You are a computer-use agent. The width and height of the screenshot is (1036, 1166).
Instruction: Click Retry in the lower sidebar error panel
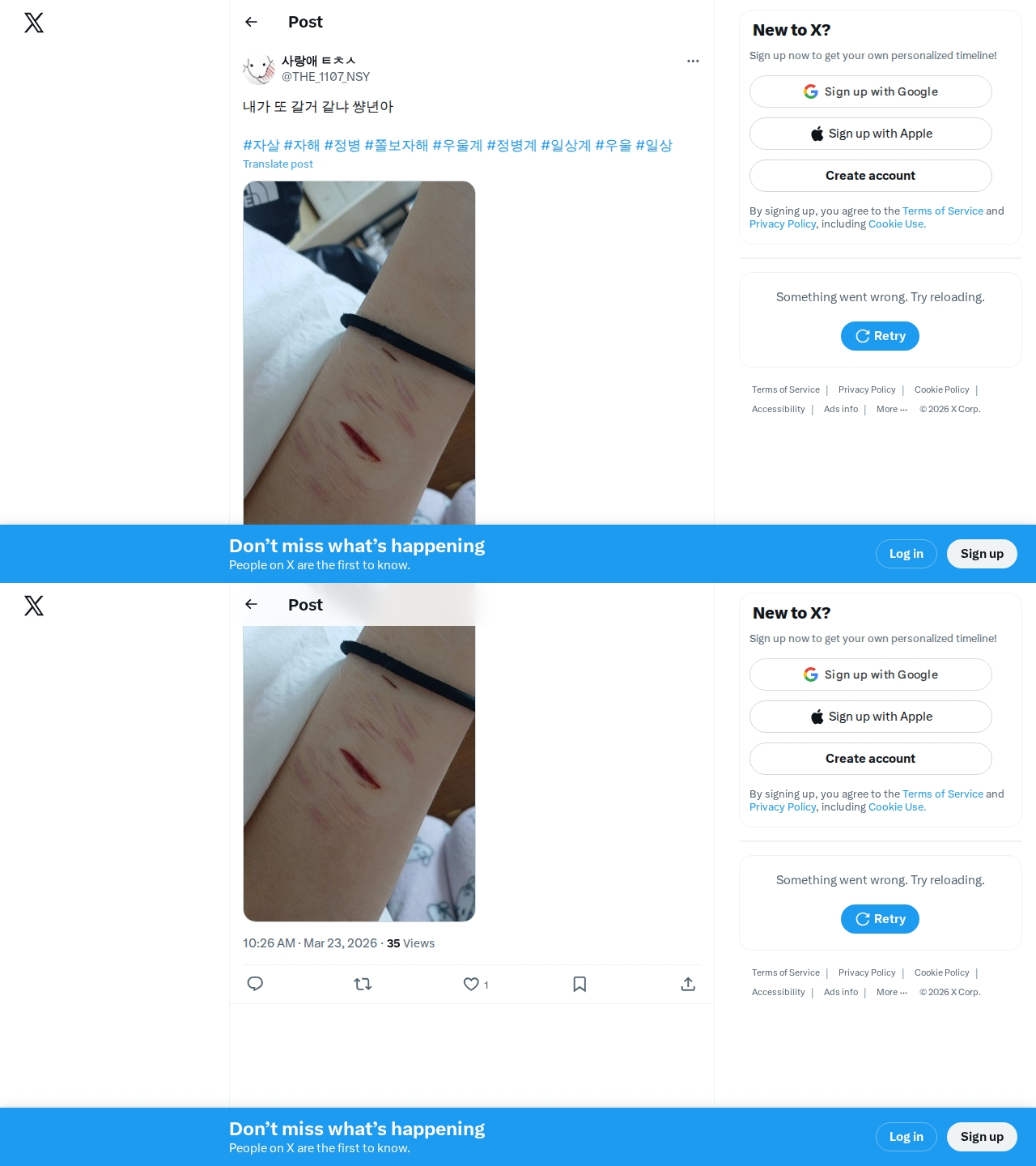click(880, 919)
